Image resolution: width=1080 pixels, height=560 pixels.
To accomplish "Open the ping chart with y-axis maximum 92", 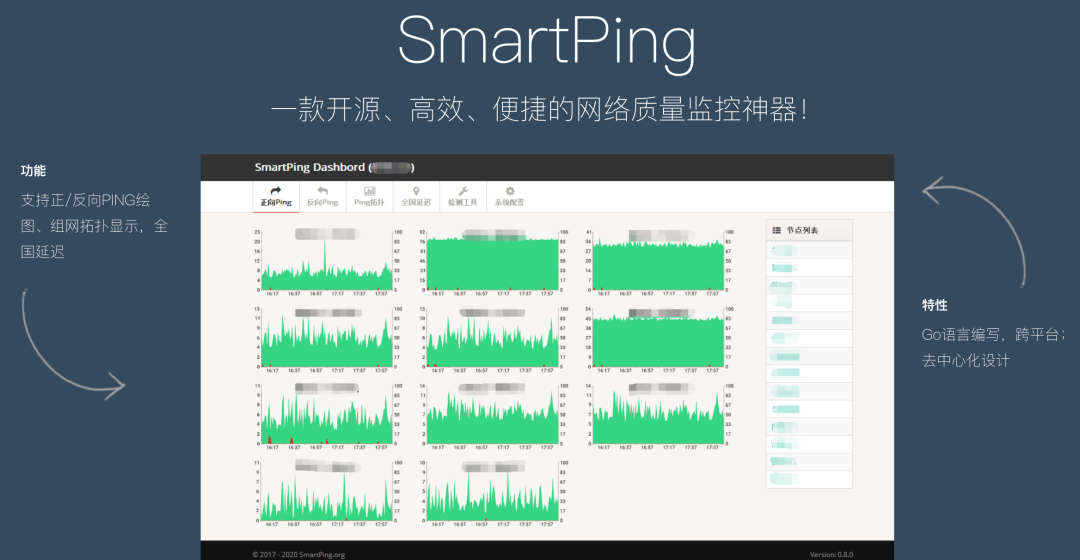I will tap(493, 262).
